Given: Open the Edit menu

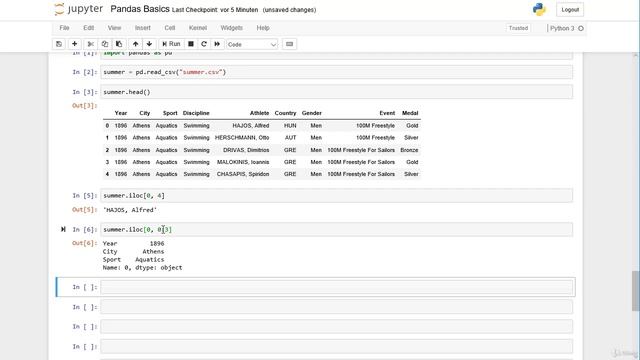Looking at the screenshot, I should pyautogui.click(x=89, y=28).
